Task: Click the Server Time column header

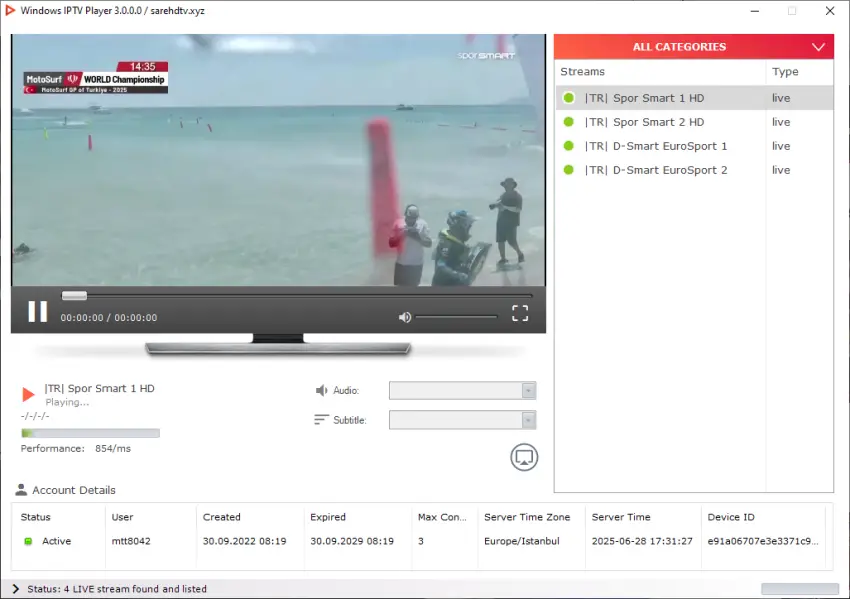Action: tap(621, 517)
